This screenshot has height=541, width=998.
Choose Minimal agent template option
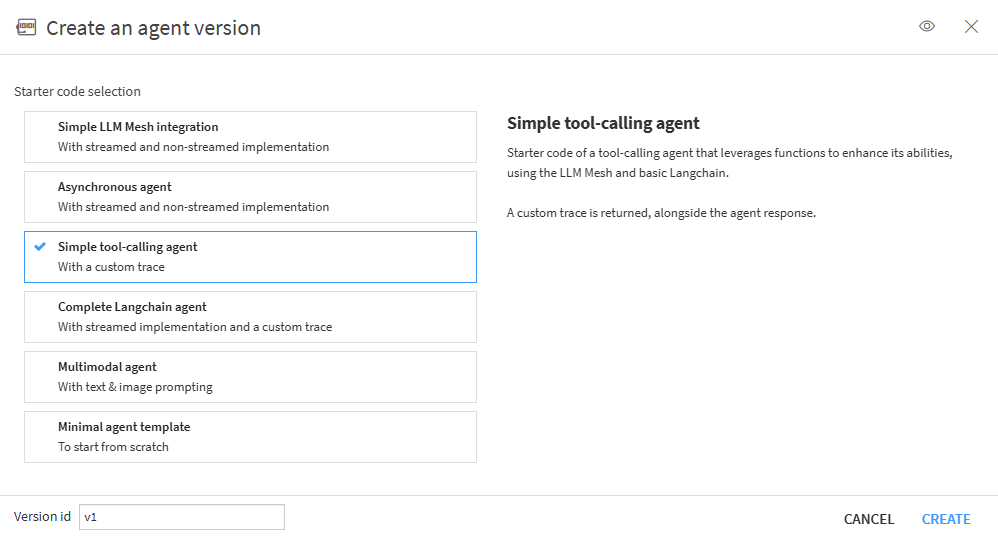(250, 437)
